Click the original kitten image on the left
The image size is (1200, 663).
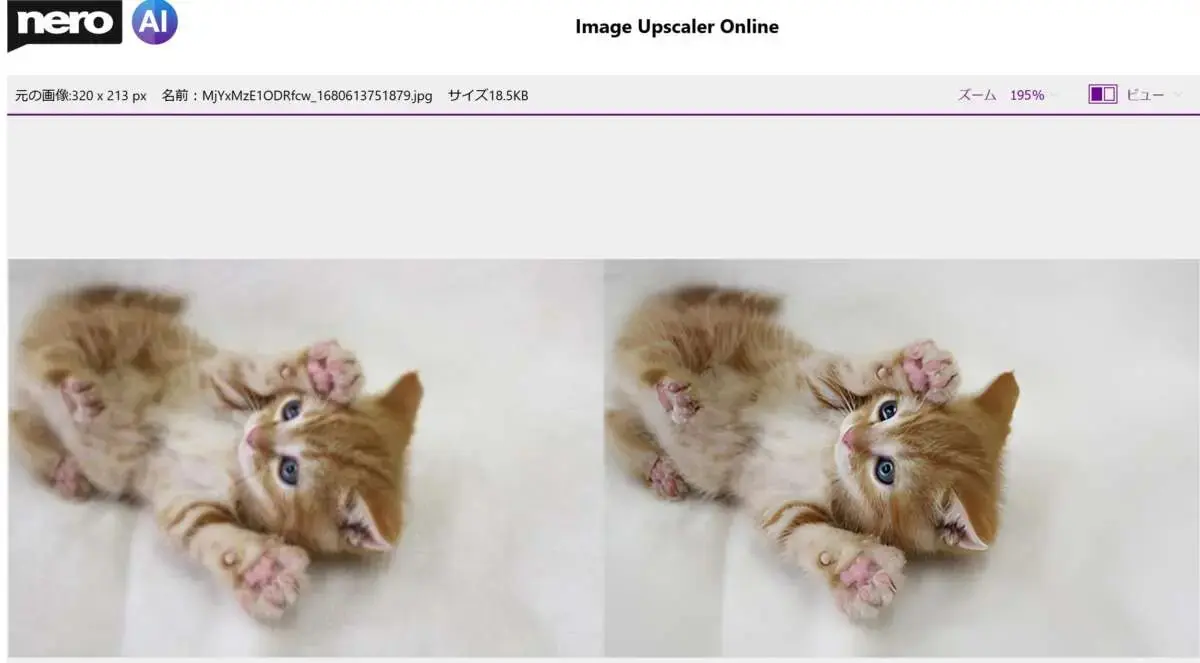tap(306, 458)
